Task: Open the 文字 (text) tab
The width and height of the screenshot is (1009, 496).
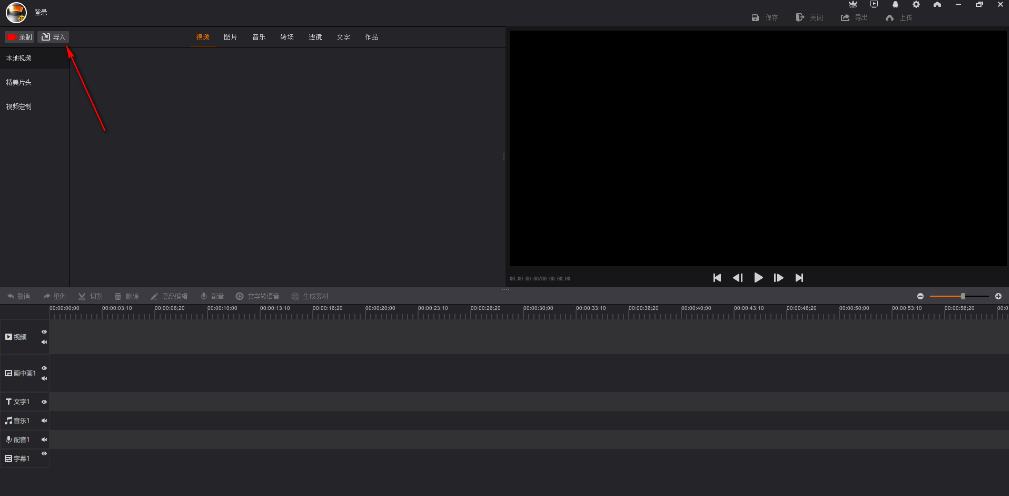Action: (343, 37)
